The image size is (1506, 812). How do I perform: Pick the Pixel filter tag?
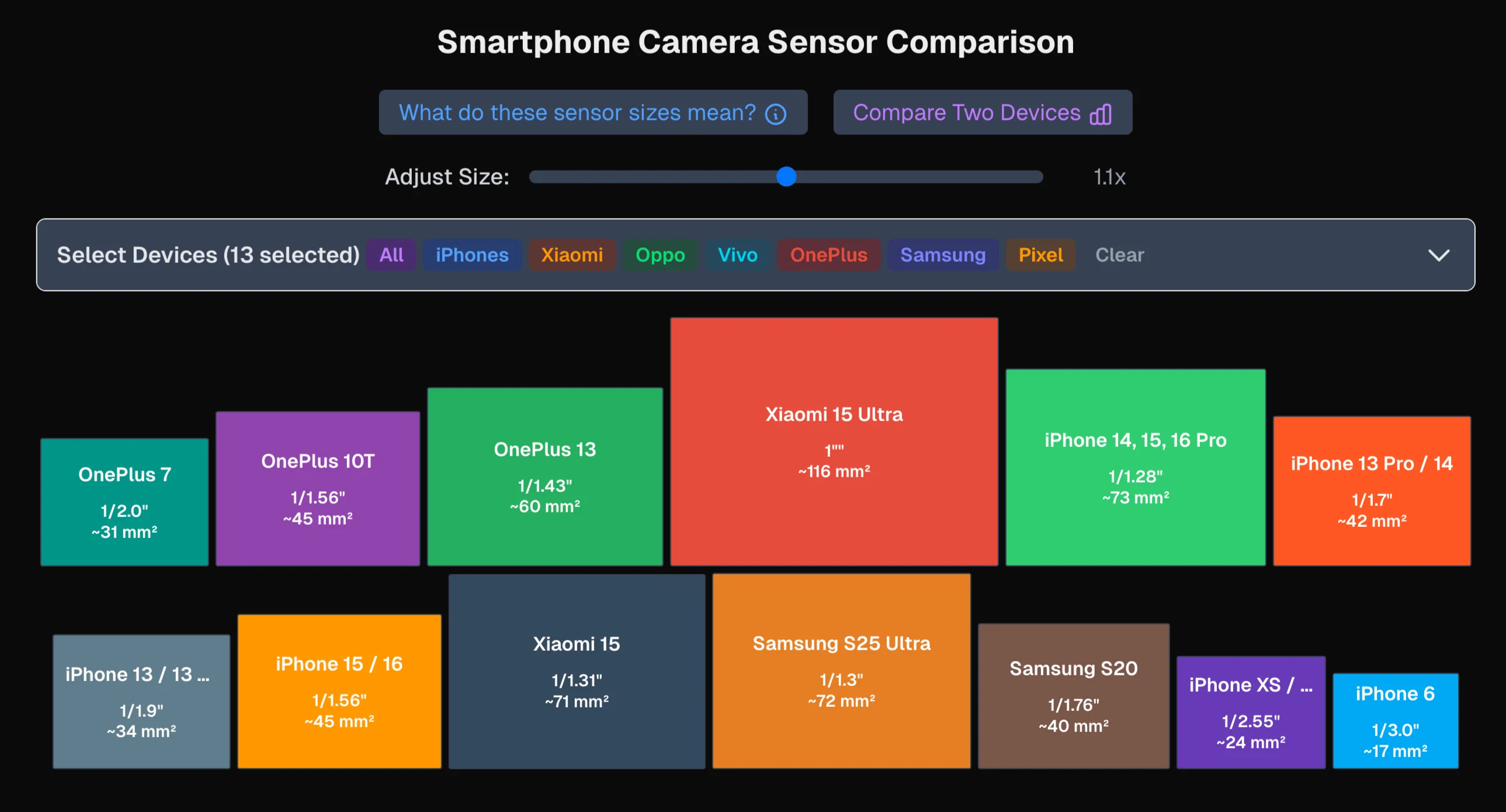(x=1040, y=255)
